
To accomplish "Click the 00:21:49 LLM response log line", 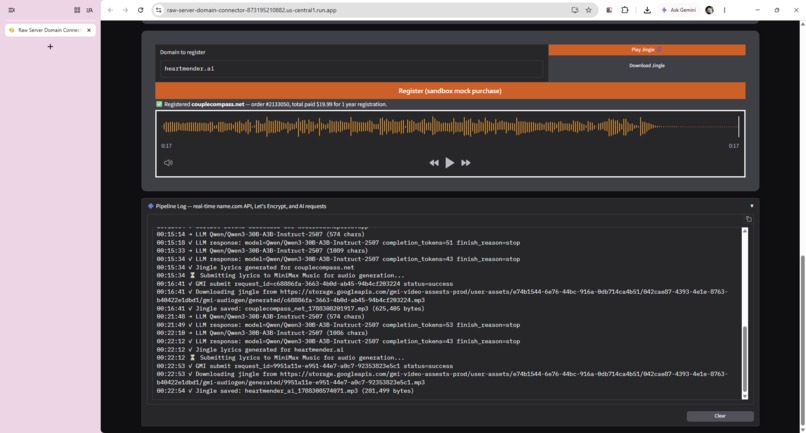I will coord(338,325).
